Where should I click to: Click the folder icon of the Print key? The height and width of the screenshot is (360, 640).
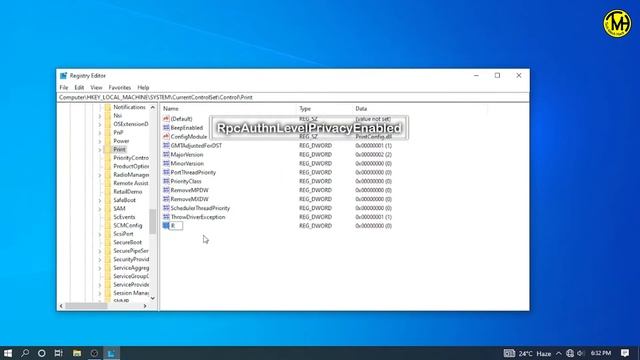click(108, 149)
